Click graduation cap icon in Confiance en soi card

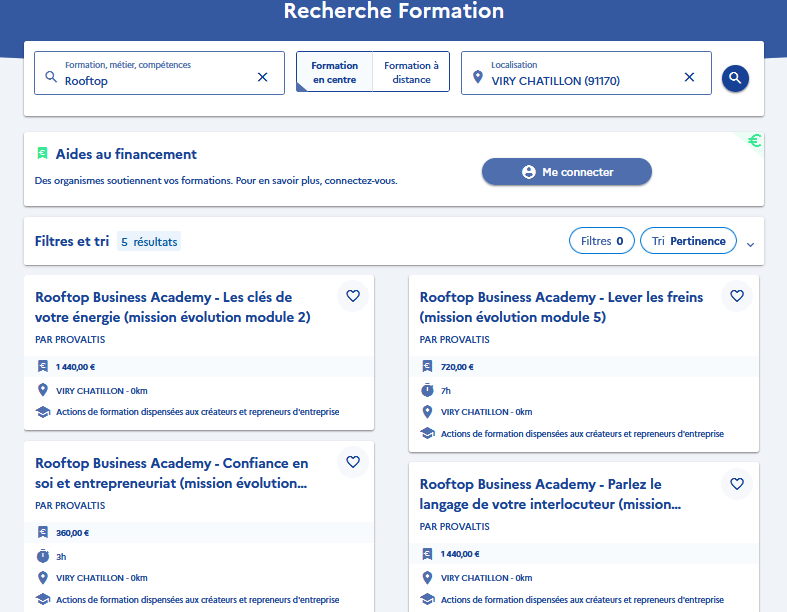[x=43, y=599]
